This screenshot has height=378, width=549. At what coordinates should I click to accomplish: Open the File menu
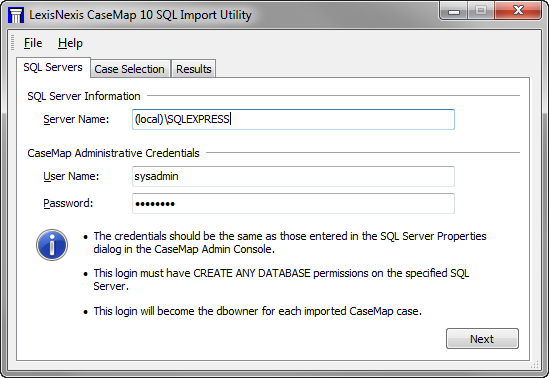(33, 43)
